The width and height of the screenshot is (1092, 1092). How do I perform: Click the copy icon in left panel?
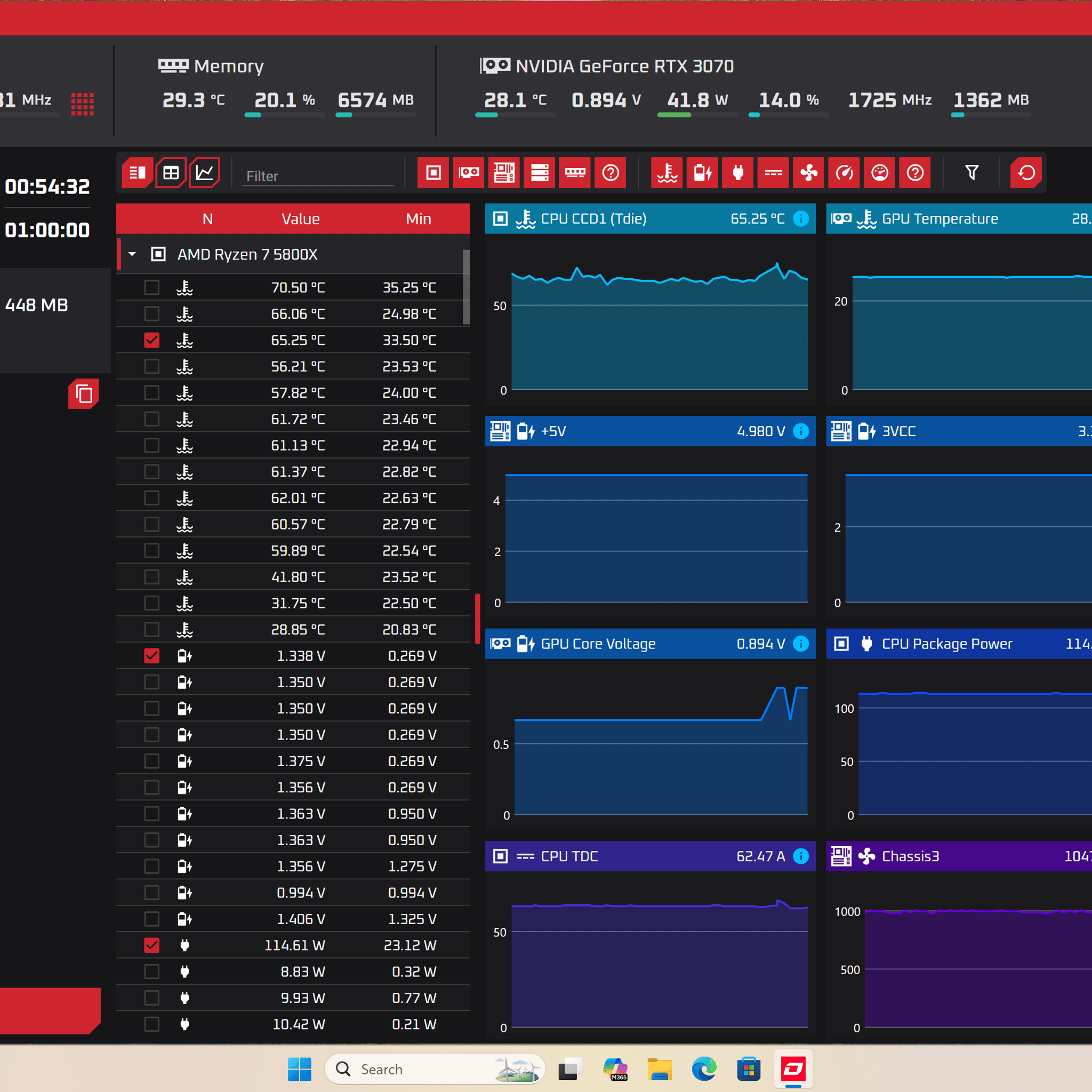coord(84,394)
